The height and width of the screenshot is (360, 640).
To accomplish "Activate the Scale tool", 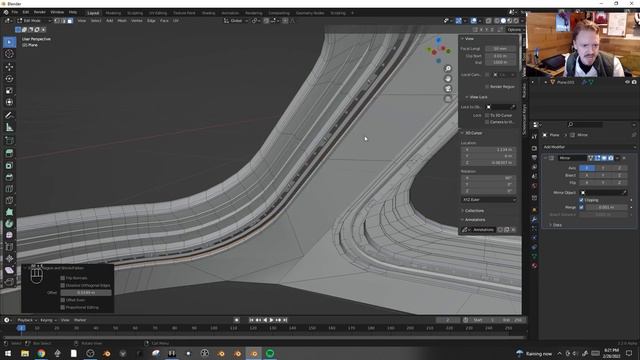I will 9,90.
